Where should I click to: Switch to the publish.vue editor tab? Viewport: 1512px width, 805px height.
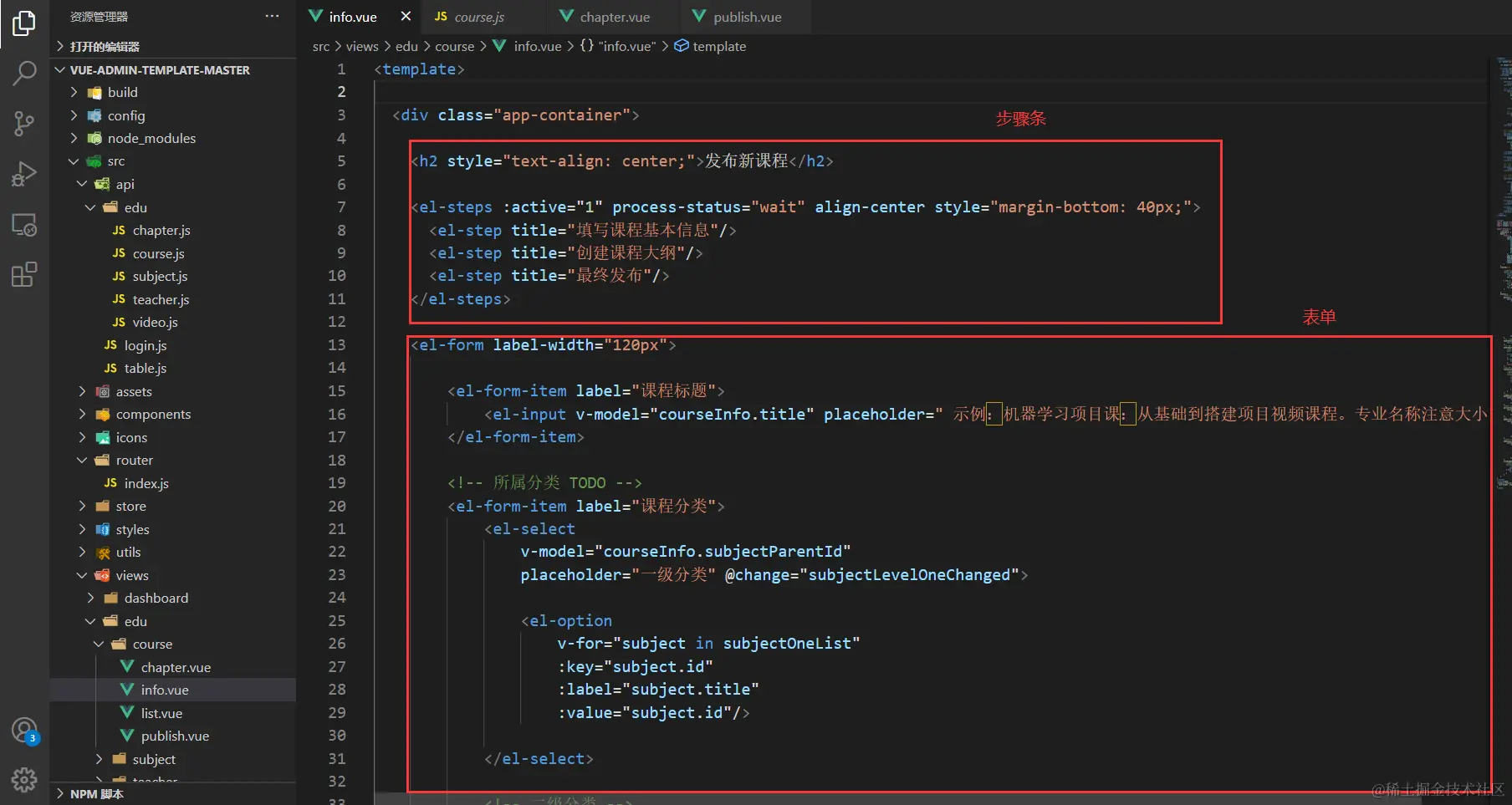click(x=746, y=17)
